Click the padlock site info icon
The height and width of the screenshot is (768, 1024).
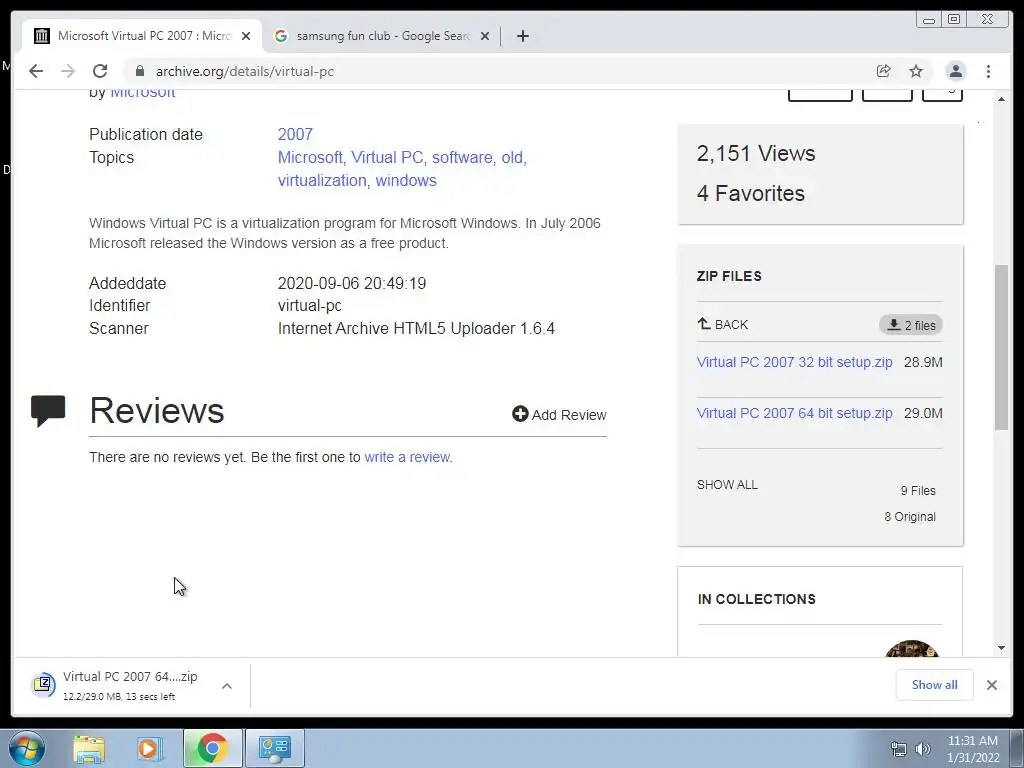[x=140, y=71]
